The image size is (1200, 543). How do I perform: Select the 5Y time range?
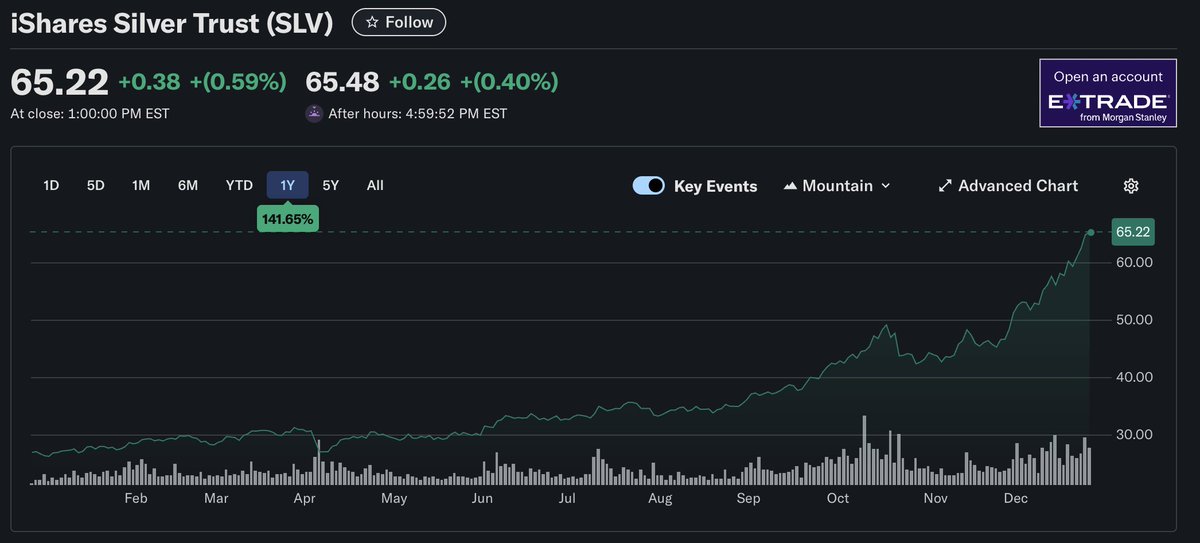click(x=331, y=185)
